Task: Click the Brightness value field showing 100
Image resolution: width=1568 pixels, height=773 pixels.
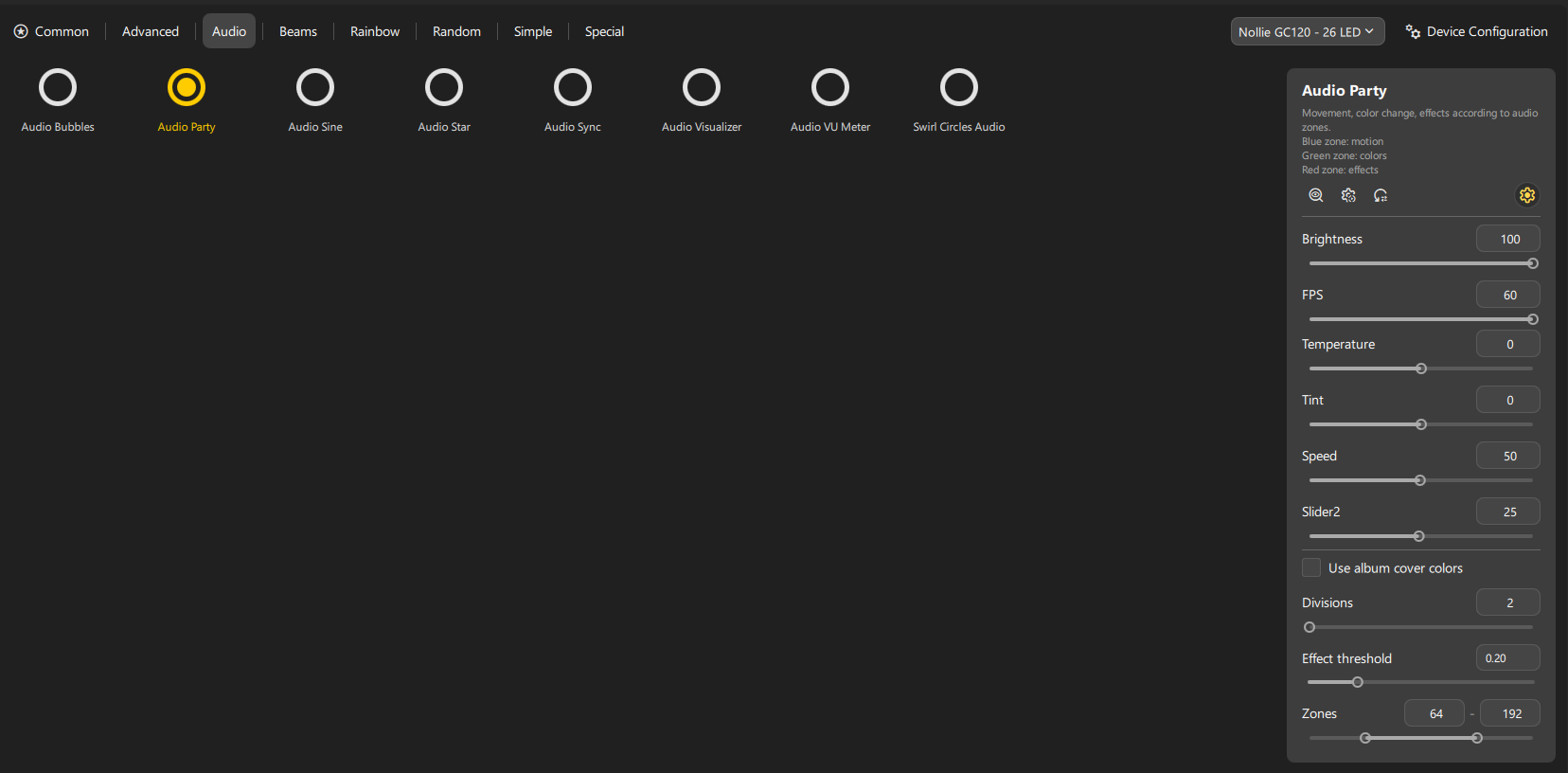Action: click(x=1508, y=239)
